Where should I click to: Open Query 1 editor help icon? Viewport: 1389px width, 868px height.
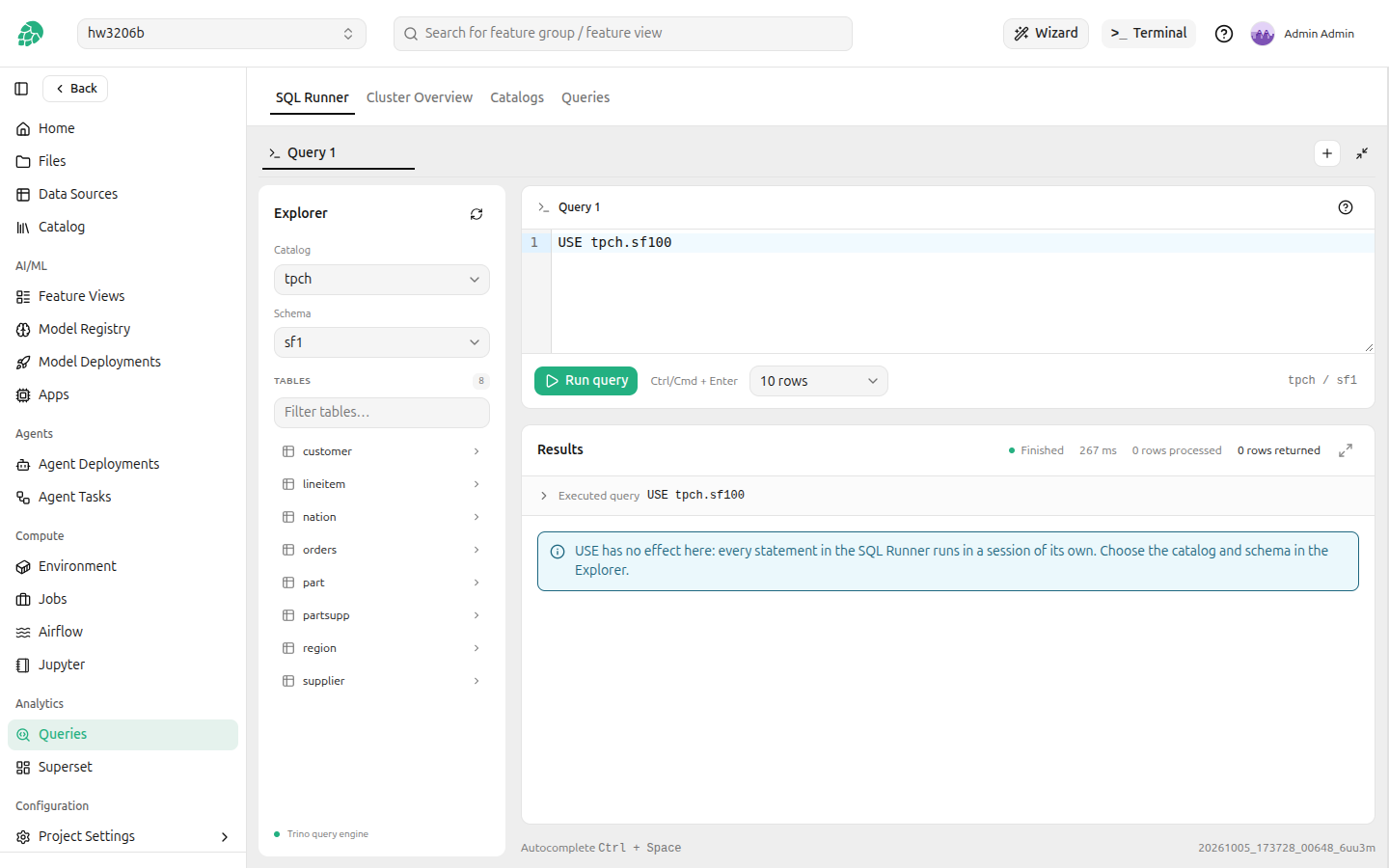tap(1346, 207)
